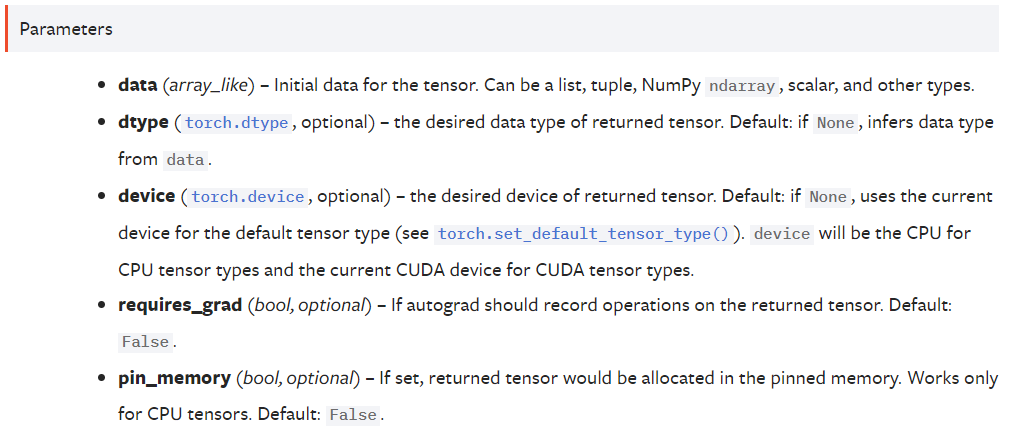Click the ndarray inline code literal

(x=741, y=87)
